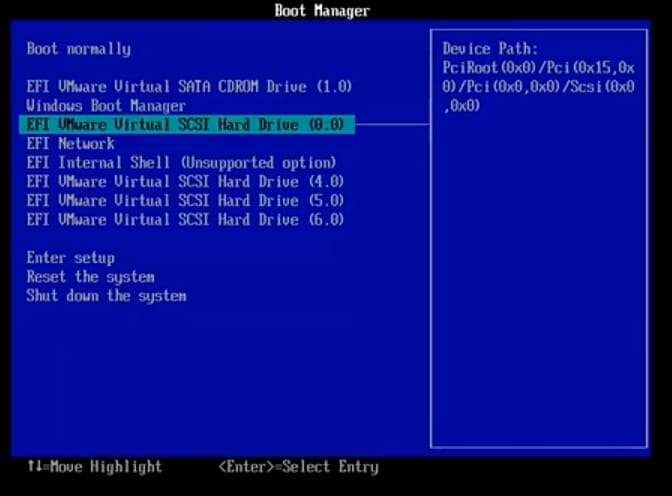Choose EFI VMware Virtual SCSI Hard Drive (6.0)
This screenshot has height=496, width=672.
pyautogui.click(x=185, y=219)
